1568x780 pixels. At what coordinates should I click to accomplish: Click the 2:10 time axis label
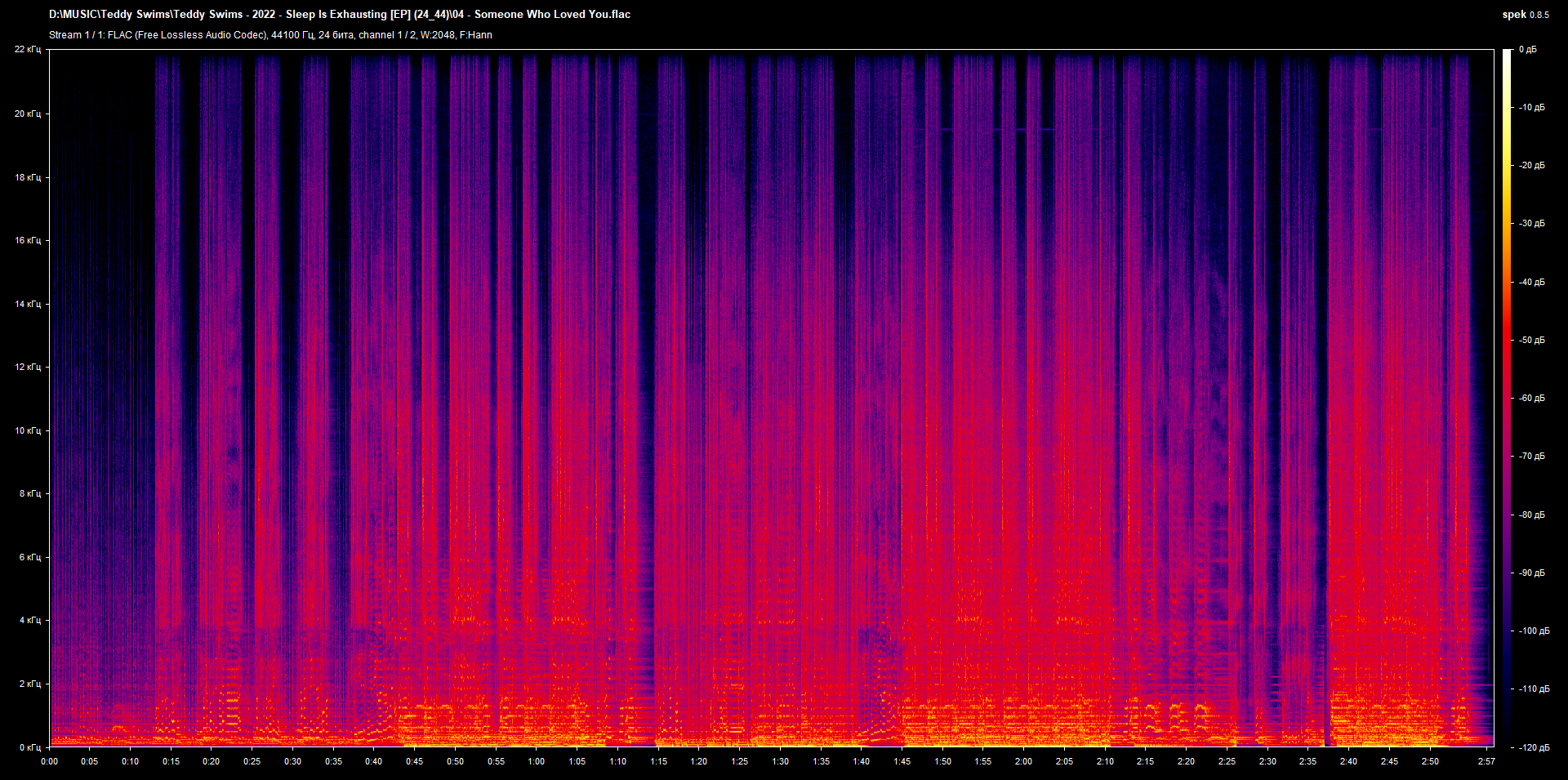coord(1105,761)
